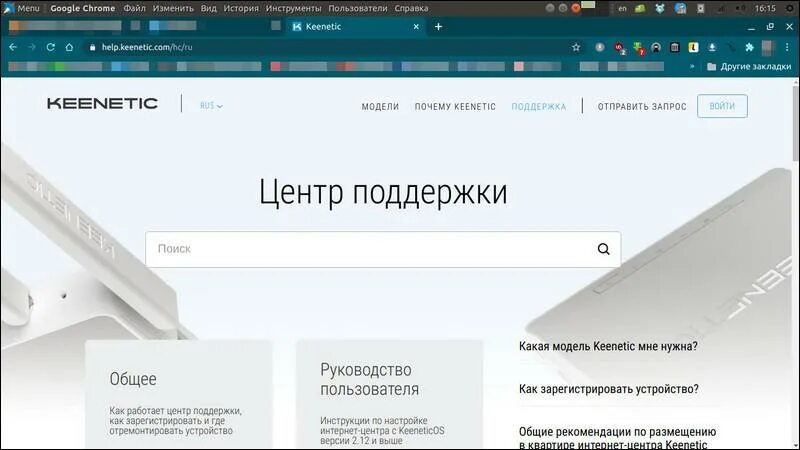Click the ninja face extension icon
Image resolution: width=800 pixels, height=450 pixels.
click(656, 47)
